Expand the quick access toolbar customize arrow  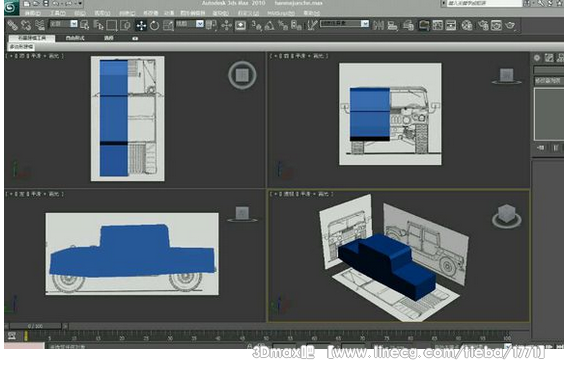point(80,4)
